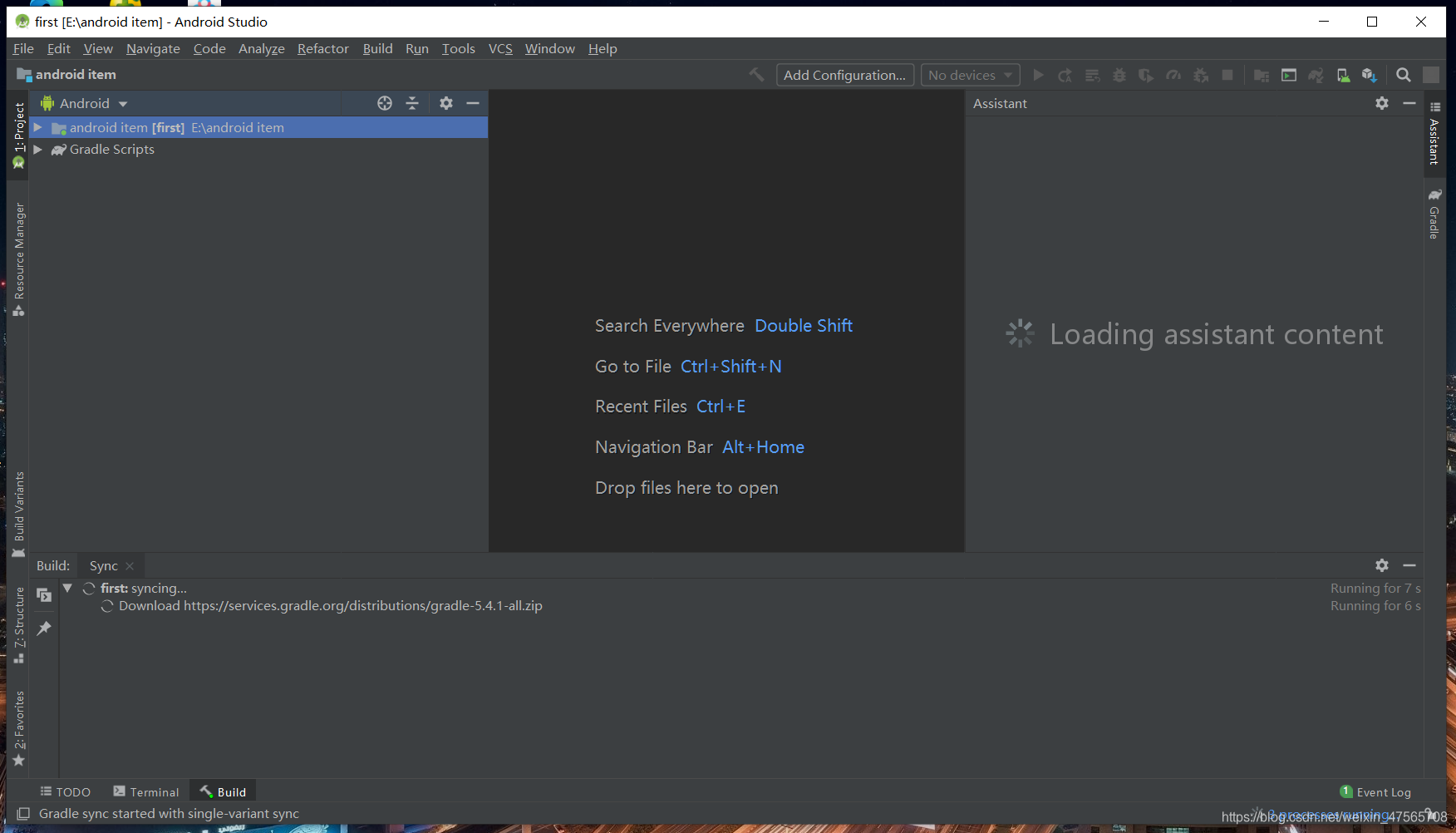Open the SDK Manager icon
The height and width of the screenshot is (833, 1456).
(1370, 75)
